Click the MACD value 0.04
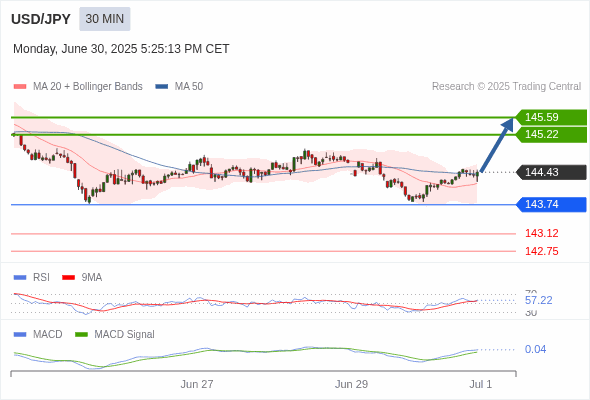The image size is (590, 400). 535,349
